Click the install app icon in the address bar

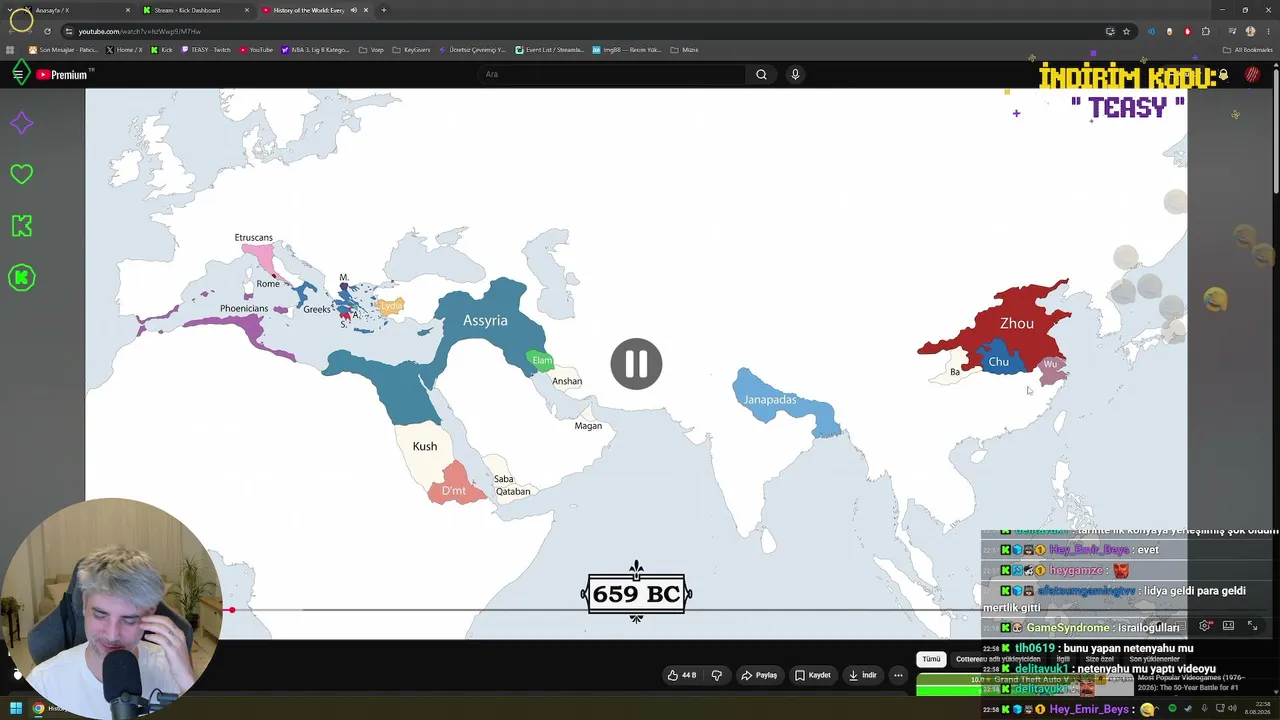point(1110,31)
